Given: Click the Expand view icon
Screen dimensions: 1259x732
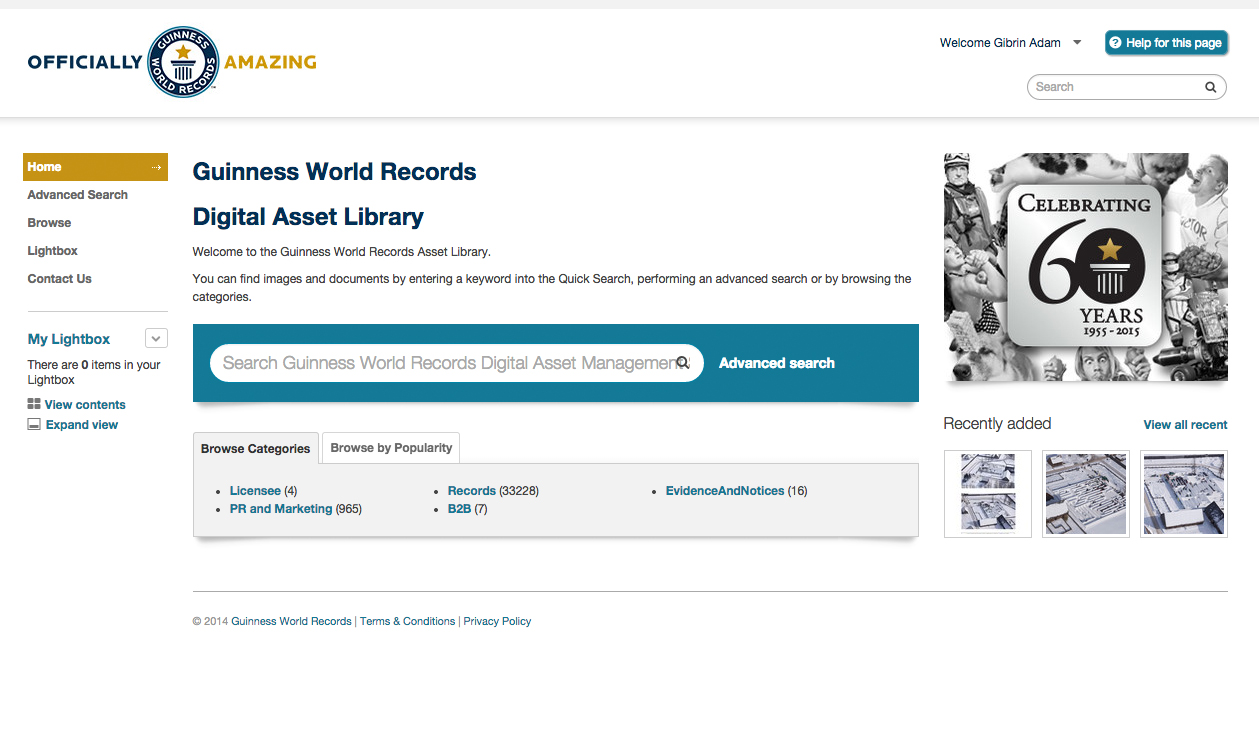Looking at the screenshot, I should (x=34, y=425).
